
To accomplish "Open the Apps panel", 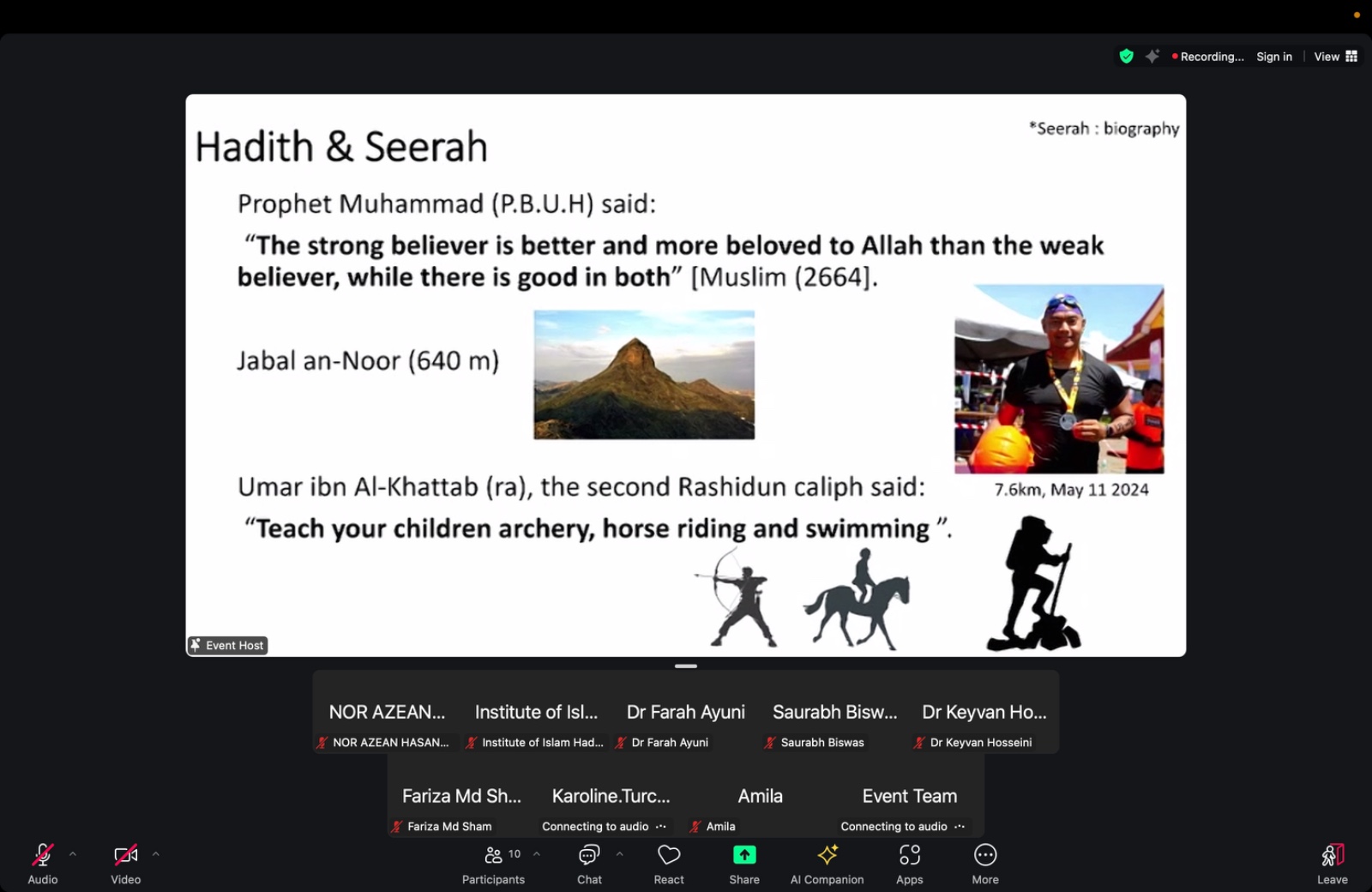I will point(909,863).
